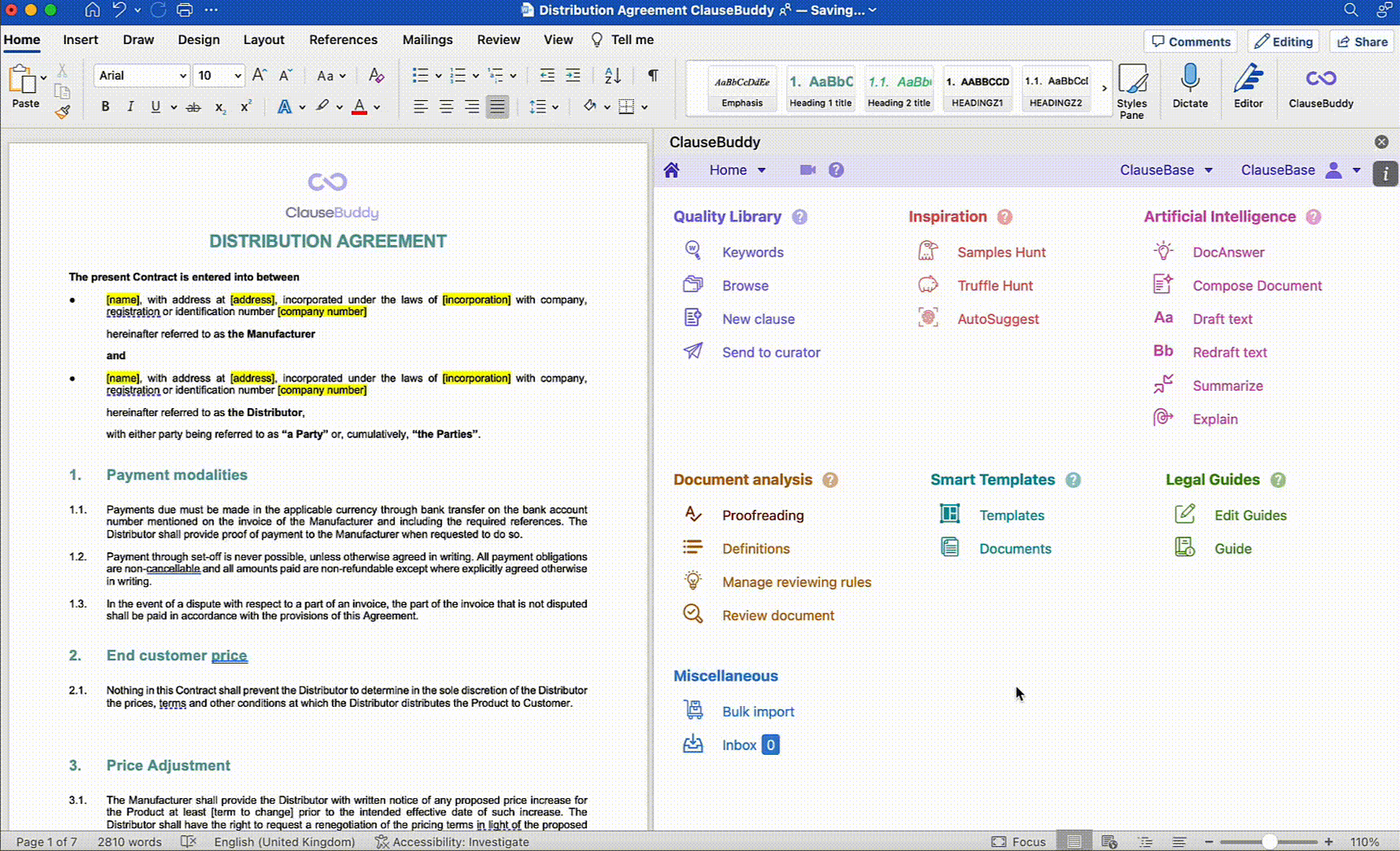The width and height of the screenshot is (1400, 851).
Task: Open Keywords search in Quality Library
Action: 753,252
